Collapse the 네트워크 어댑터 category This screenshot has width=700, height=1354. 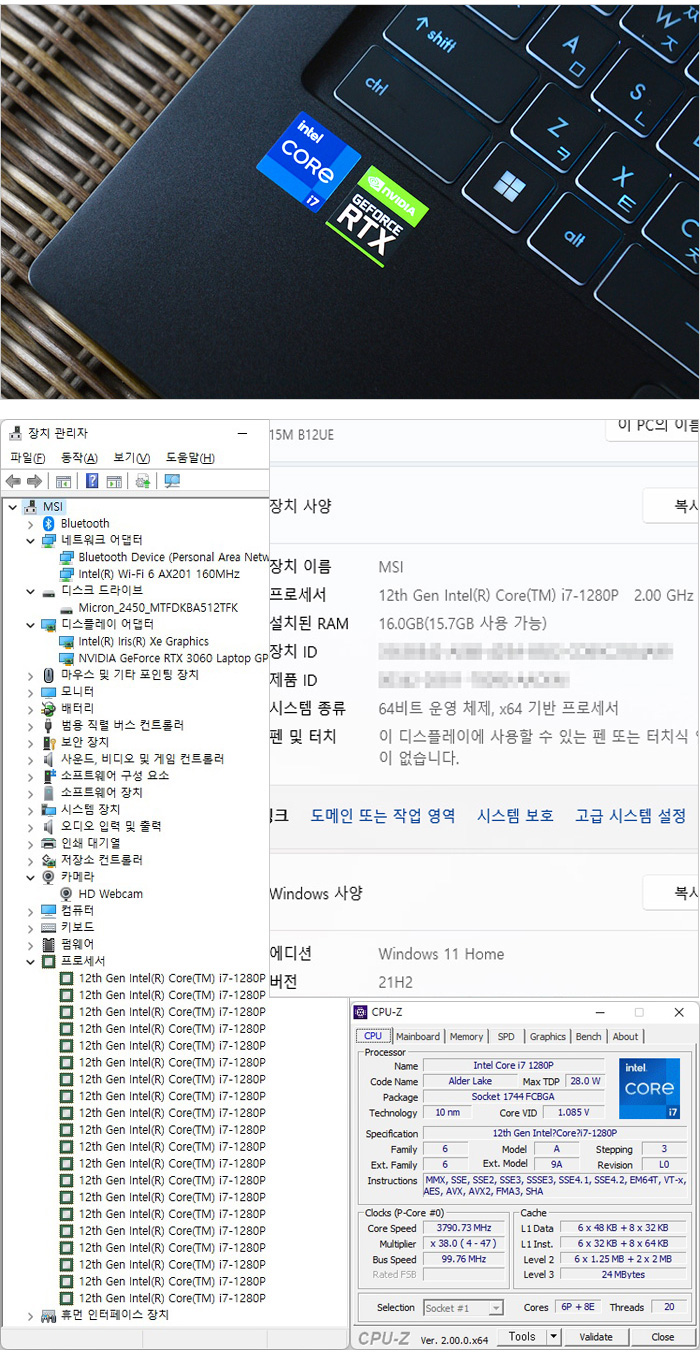pyautogui.click(x=30, y=540)
